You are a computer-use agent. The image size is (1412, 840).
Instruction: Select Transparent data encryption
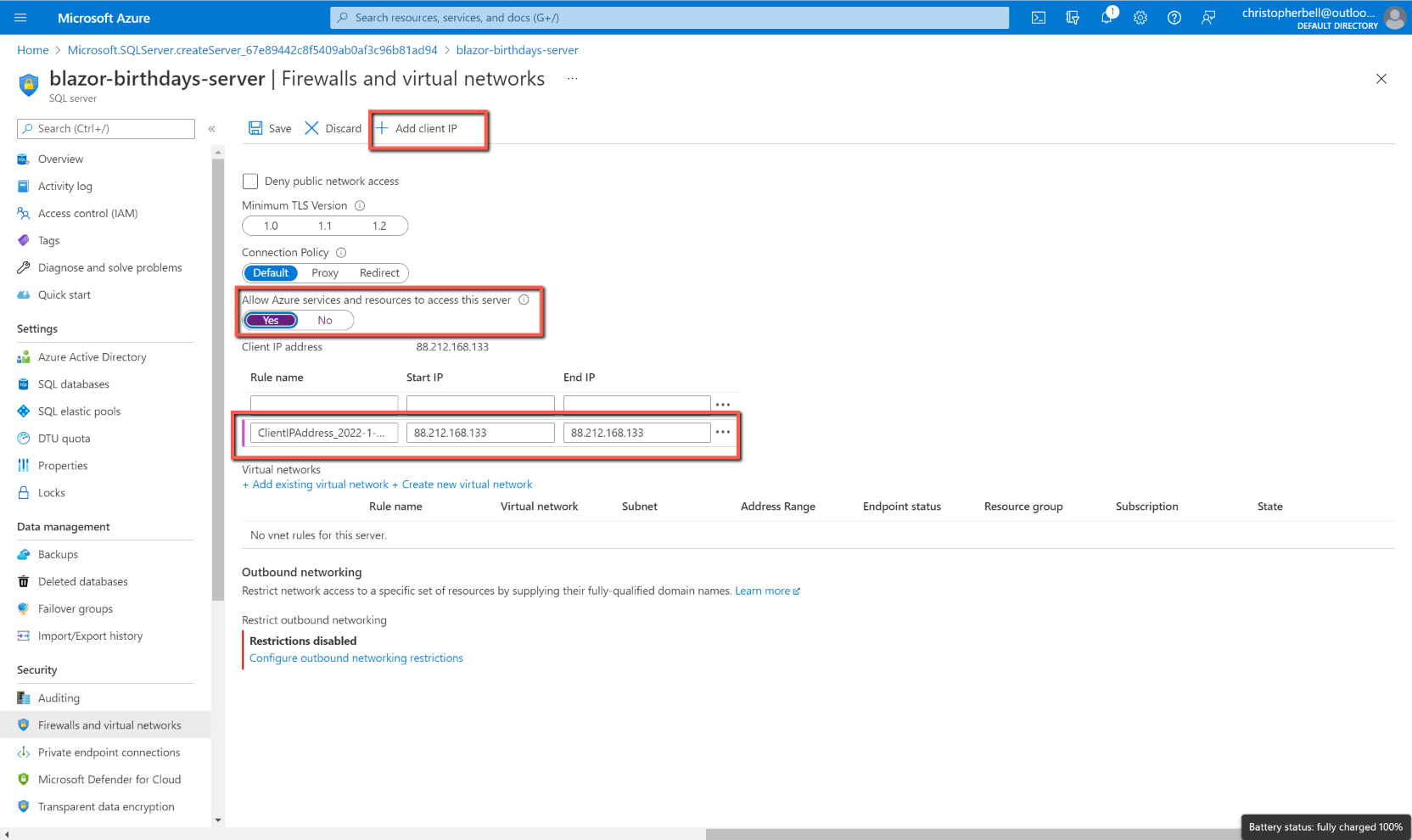105,806
